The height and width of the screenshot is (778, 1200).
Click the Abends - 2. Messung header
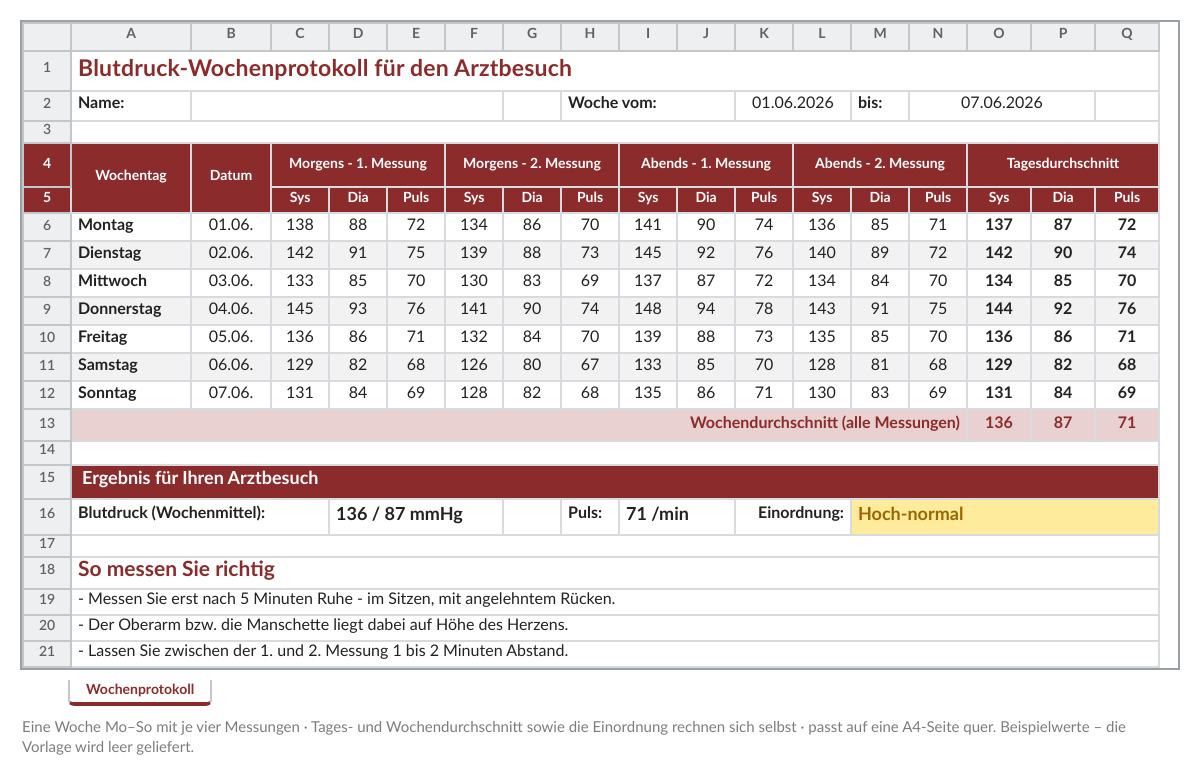pyautogui.click(x=880, y=163)
